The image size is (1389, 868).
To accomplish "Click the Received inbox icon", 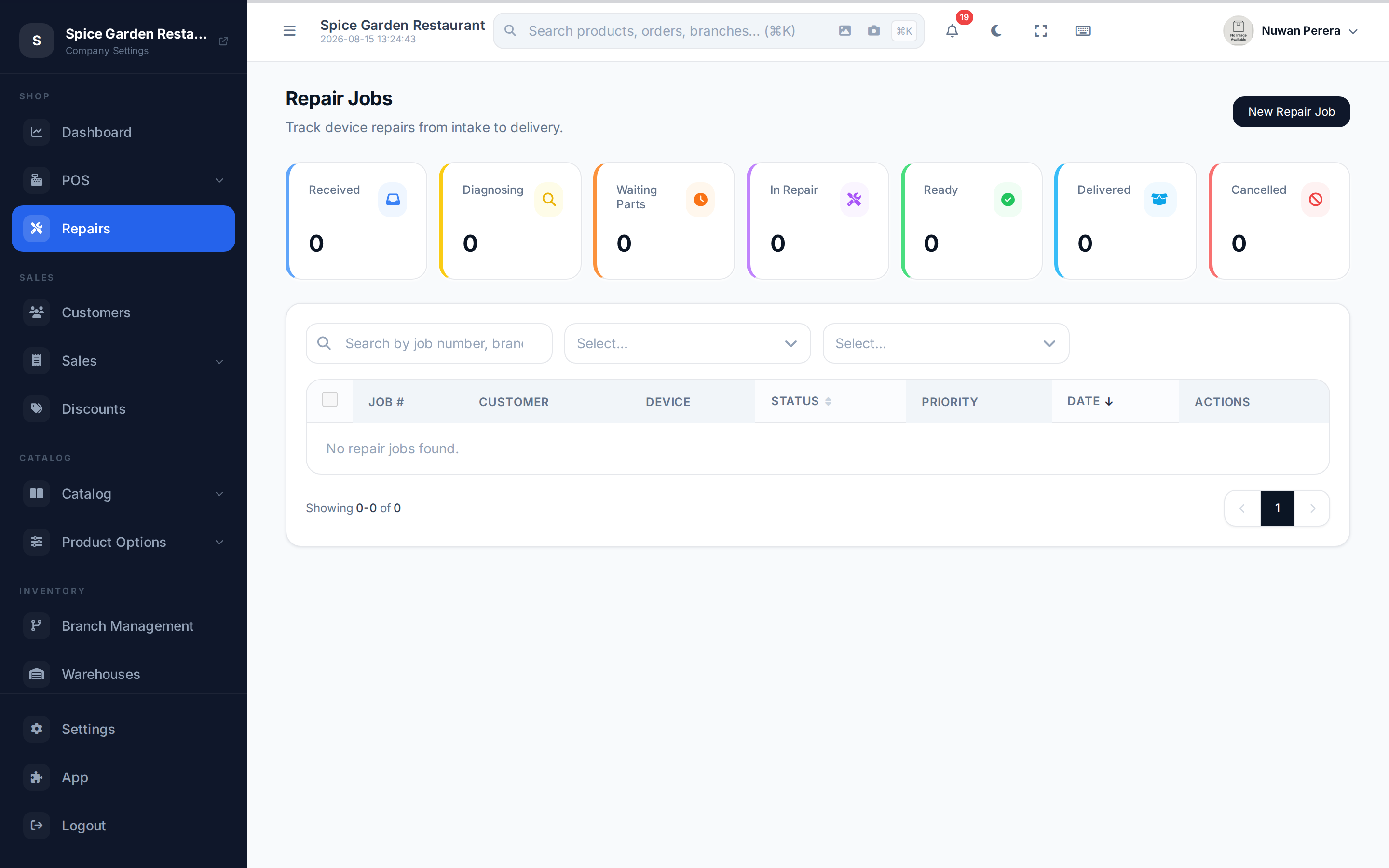I will pos(393,200).
